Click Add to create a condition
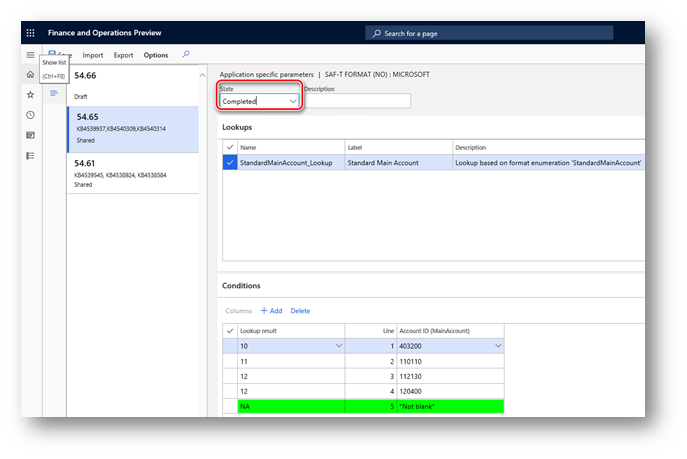 pos(271,311)
